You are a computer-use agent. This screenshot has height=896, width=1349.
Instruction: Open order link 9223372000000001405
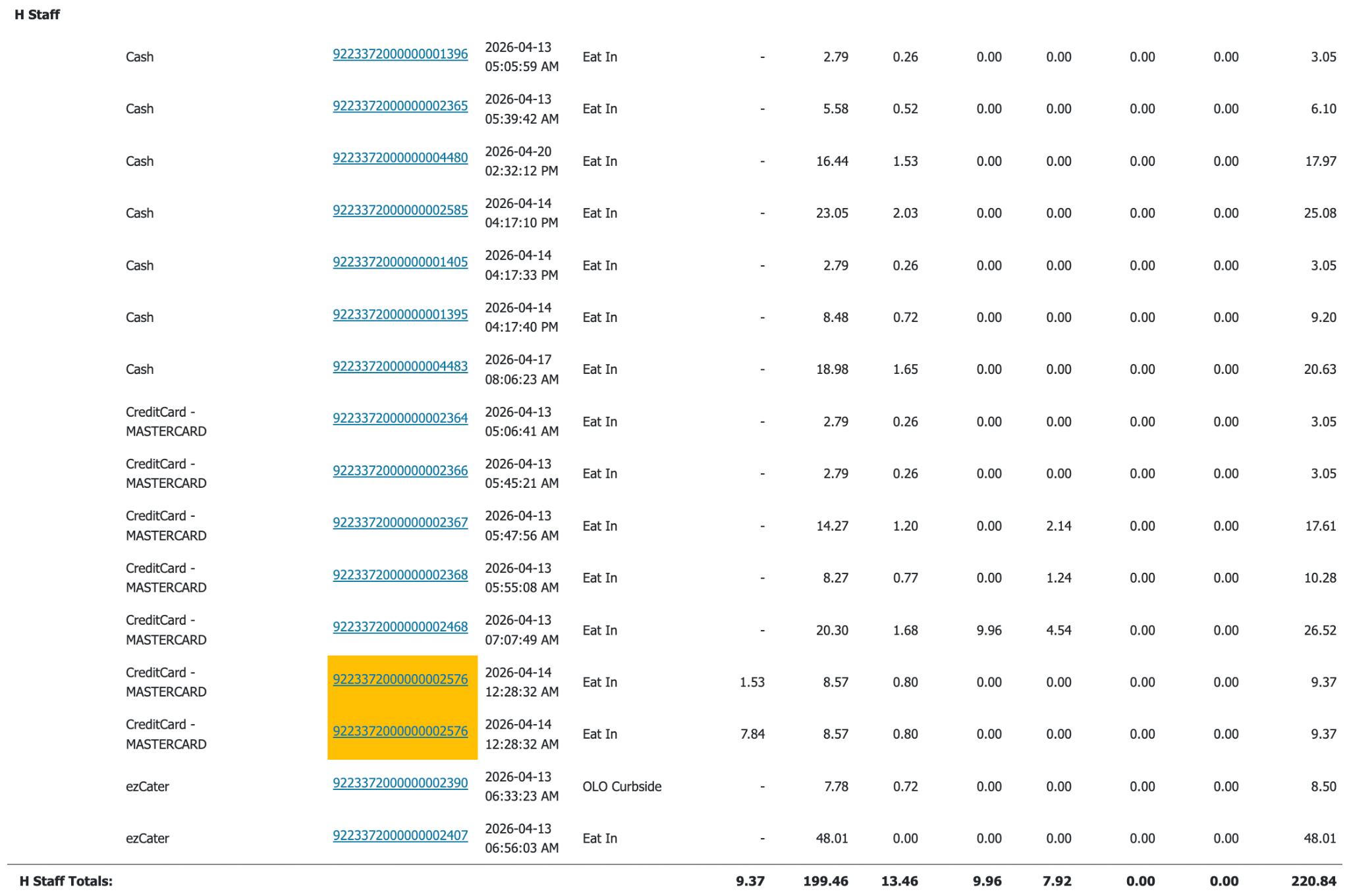coord(400,262)
